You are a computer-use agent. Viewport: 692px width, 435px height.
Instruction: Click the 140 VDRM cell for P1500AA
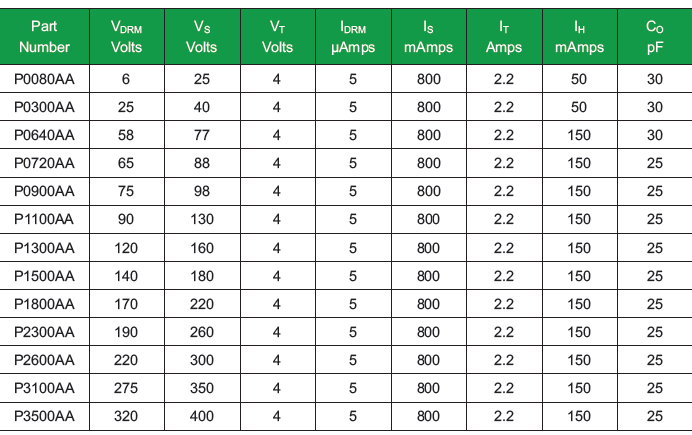[126, 275]
